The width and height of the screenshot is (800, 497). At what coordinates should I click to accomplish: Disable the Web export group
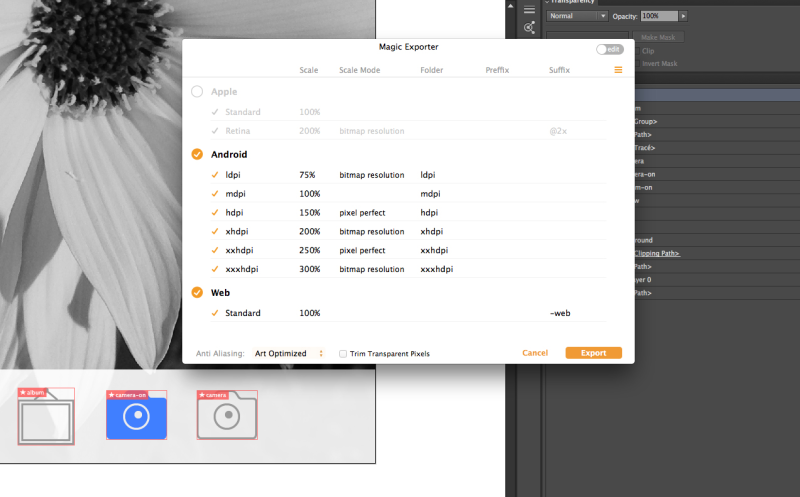click(x=197, y=292)
